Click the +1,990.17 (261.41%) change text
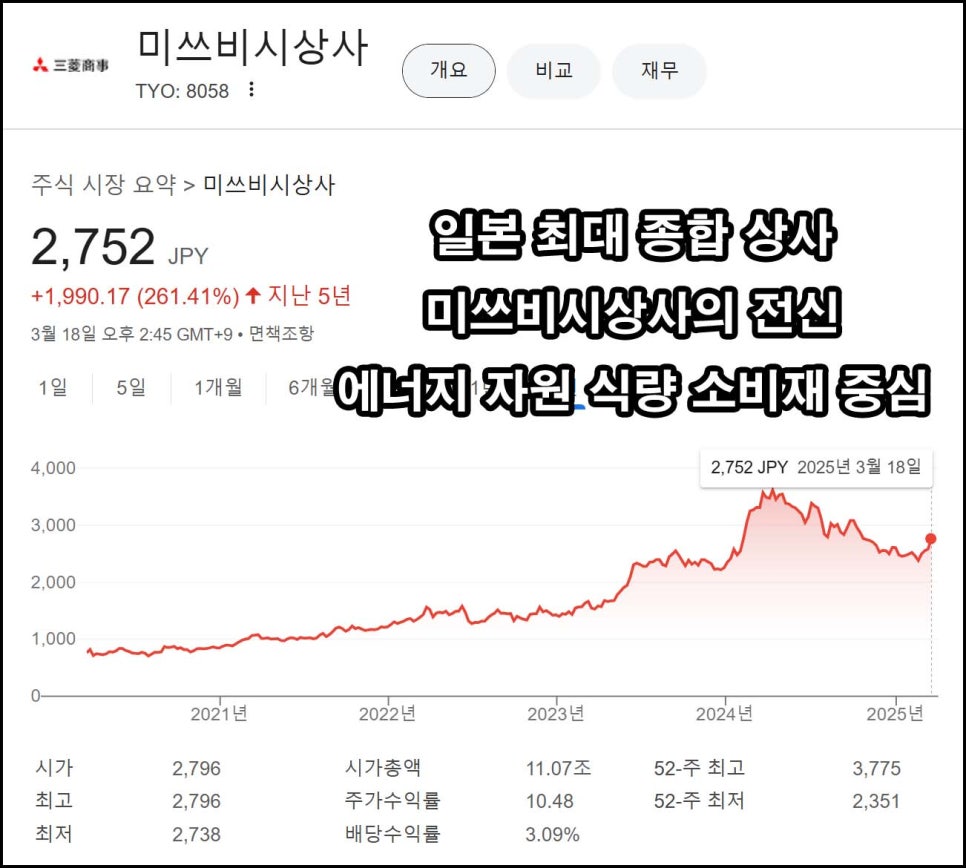This screenshot has width=966, height=868. pyautogui.click(x=135, y=296)
